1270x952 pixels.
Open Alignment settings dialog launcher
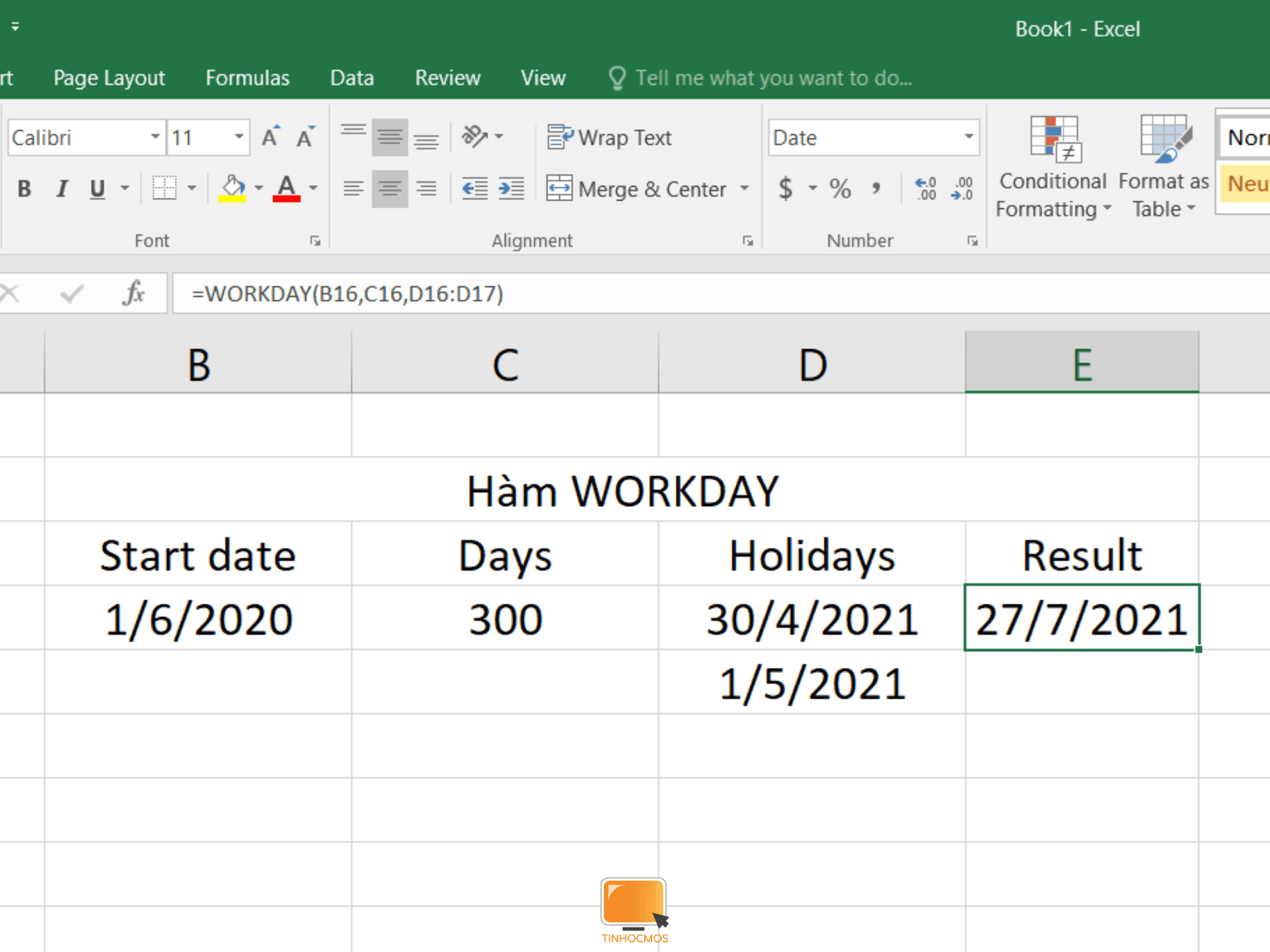coord(747,241)
